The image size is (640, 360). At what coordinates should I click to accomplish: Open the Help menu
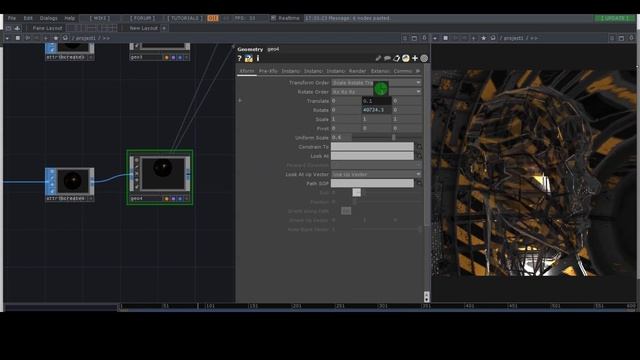[70, 18]
